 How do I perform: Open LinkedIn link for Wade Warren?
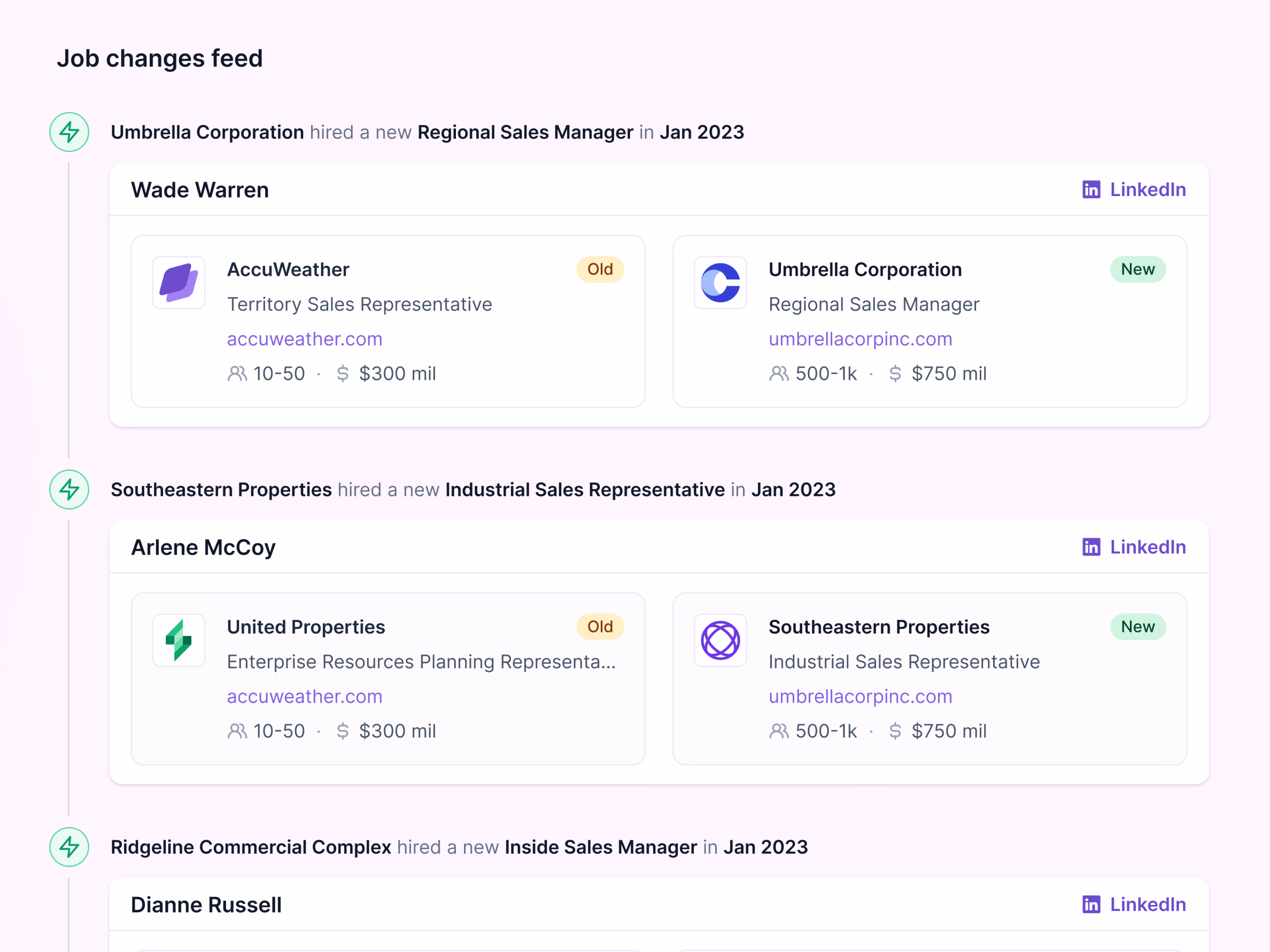pyautogui.click(x=1134, y=189)
